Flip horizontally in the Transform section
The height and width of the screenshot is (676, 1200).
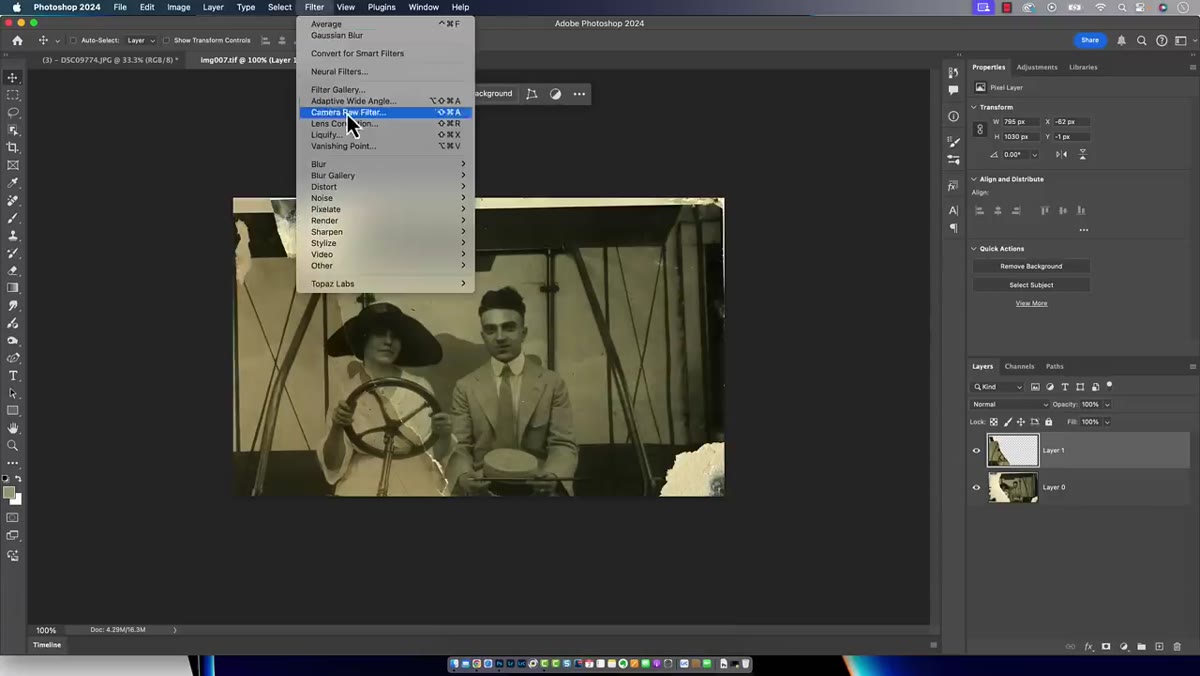click(1061, 154)
